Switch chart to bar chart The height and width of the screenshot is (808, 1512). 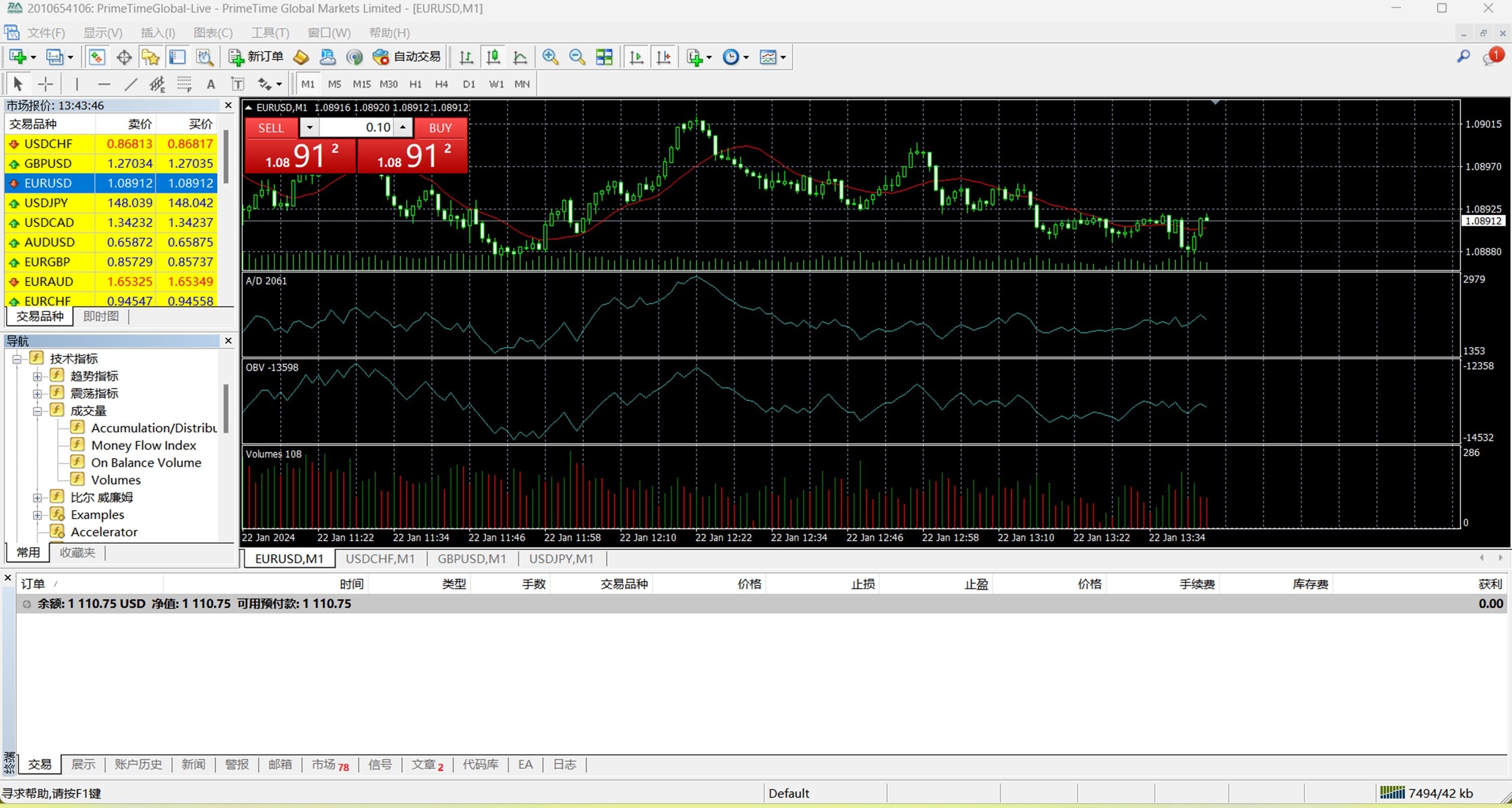[x=466, y=57]
